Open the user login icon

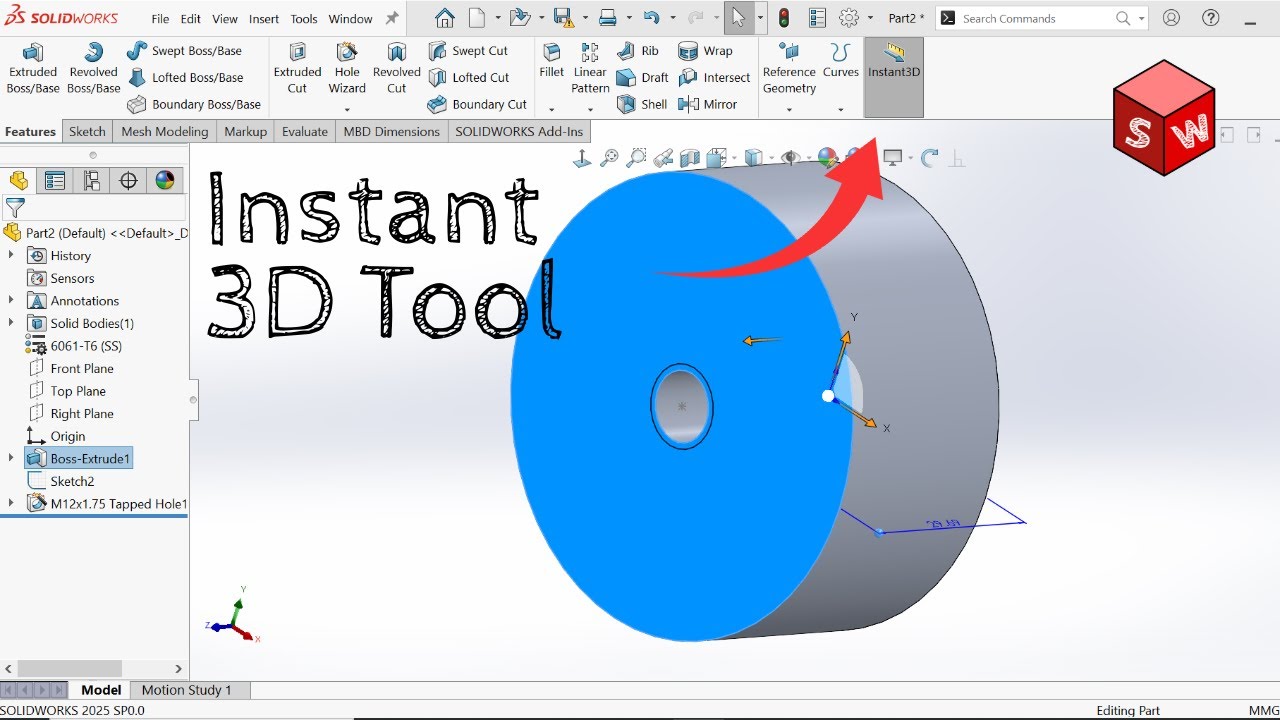click(x=1171, y=18)
